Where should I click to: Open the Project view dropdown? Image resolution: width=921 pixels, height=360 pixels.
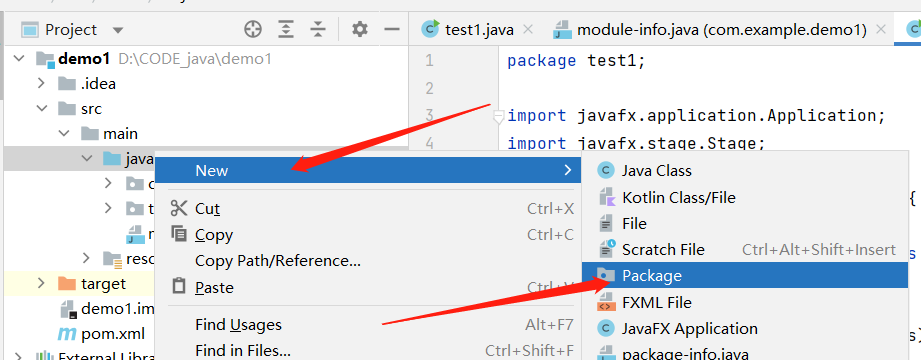(x=118, y=30)
